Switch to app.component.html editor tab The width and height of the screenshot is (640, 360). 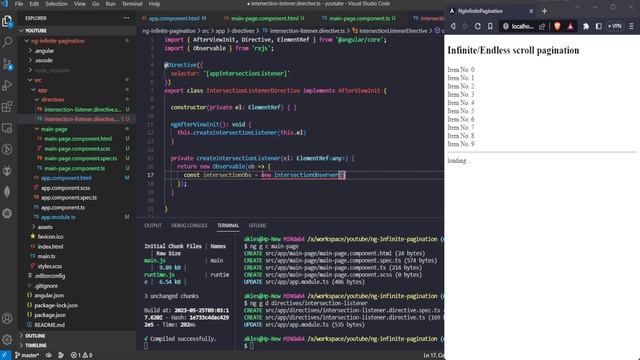tap(174, 18)
